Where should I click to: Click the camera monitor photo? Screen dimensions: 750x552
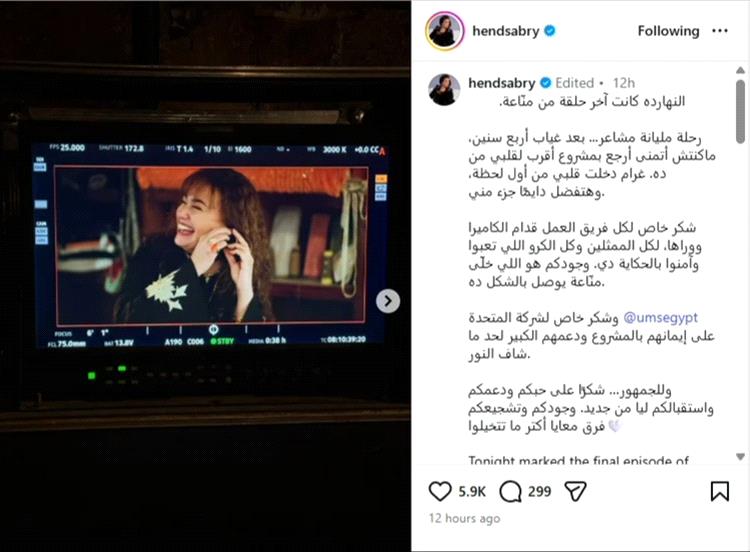click(205, 276)
